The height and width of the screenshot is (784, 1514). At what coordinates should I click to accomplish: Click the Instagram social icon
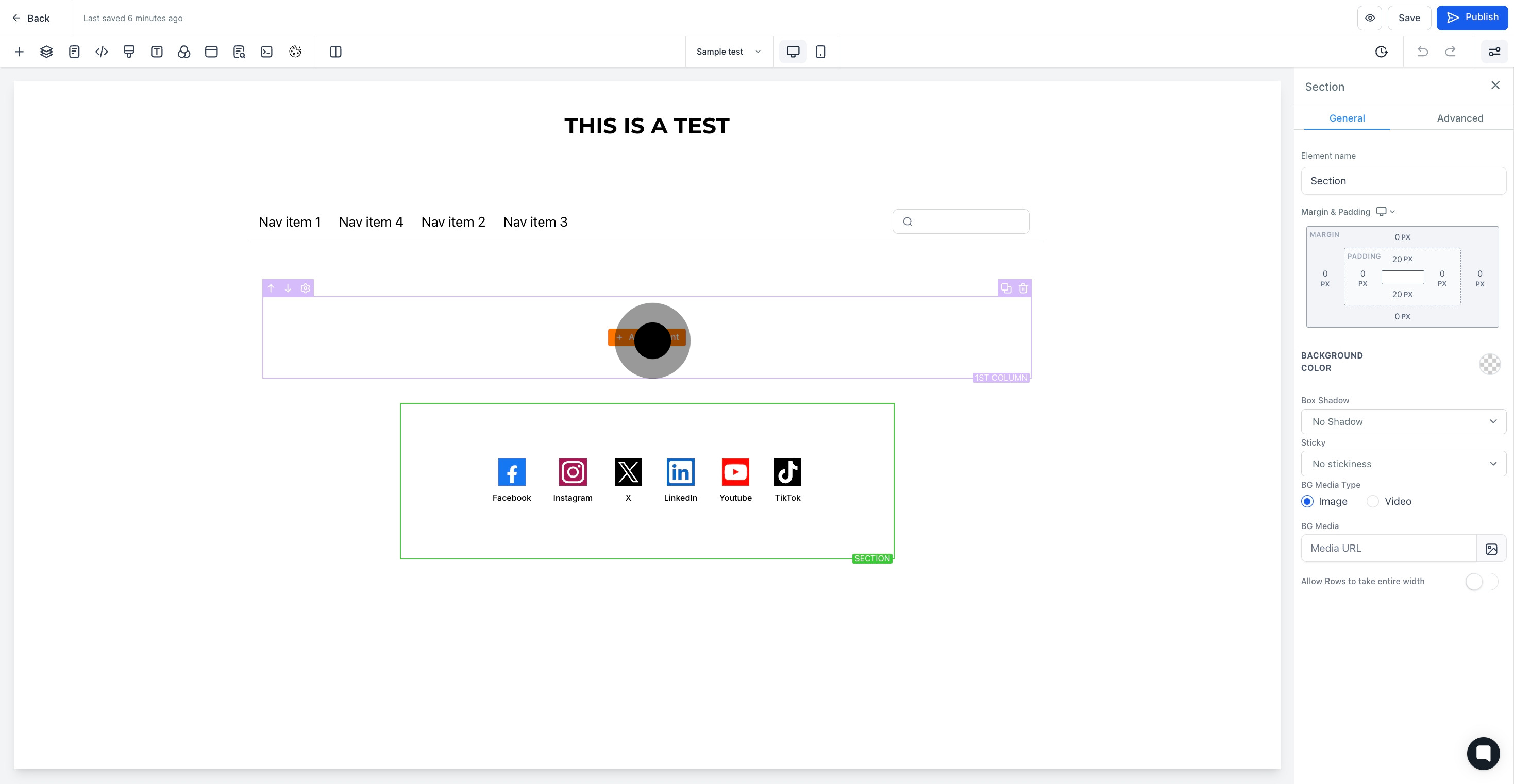tap(573, 472)
